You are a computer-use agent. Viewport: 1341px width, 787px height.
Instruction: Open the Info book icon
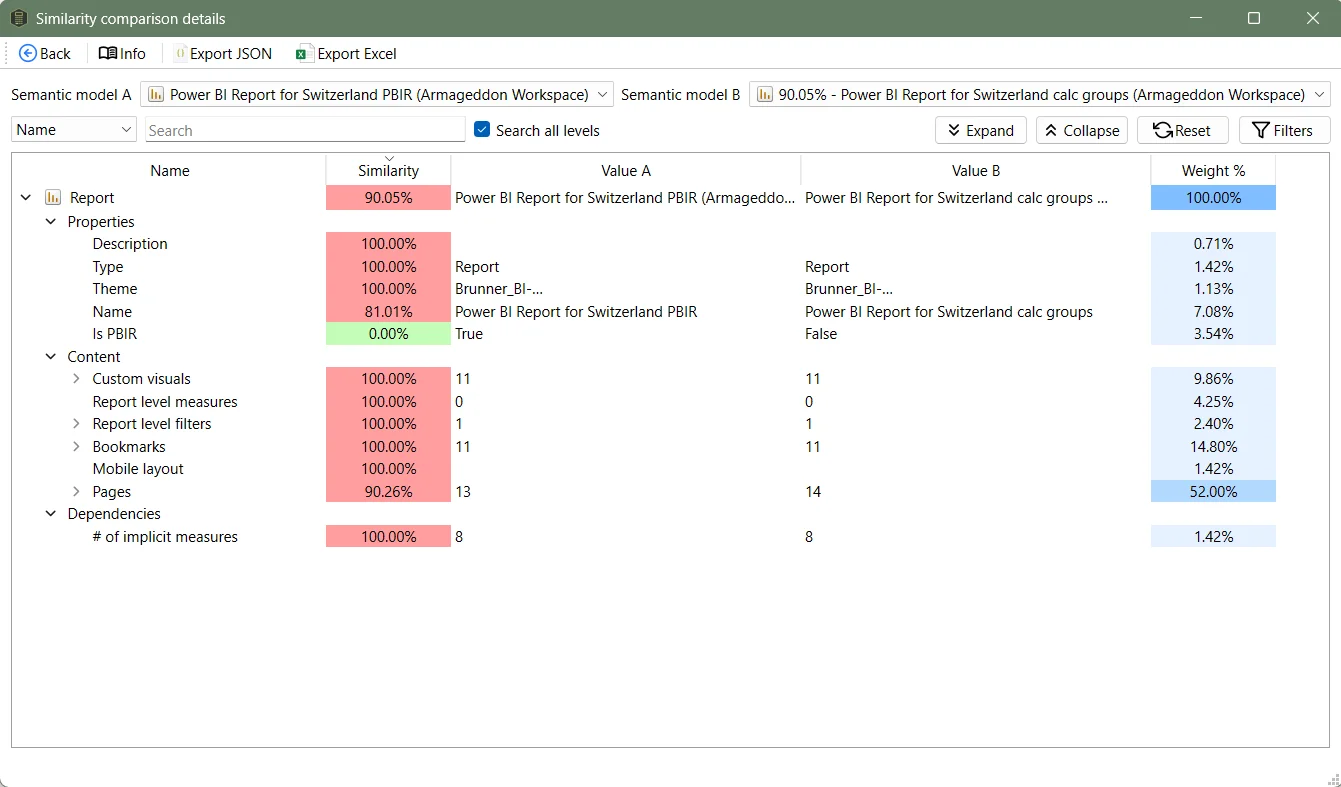coord(108,53)
